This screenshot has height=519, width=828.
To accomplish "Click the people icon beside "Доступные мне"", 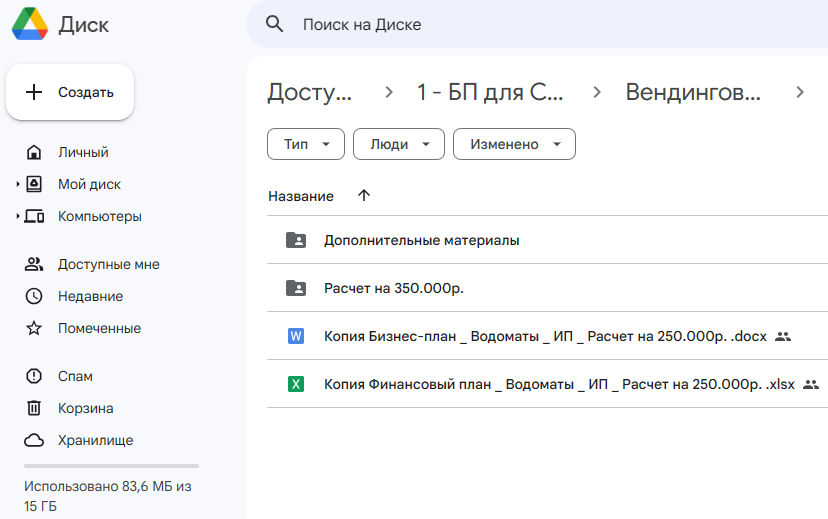I will pos(34,265).
